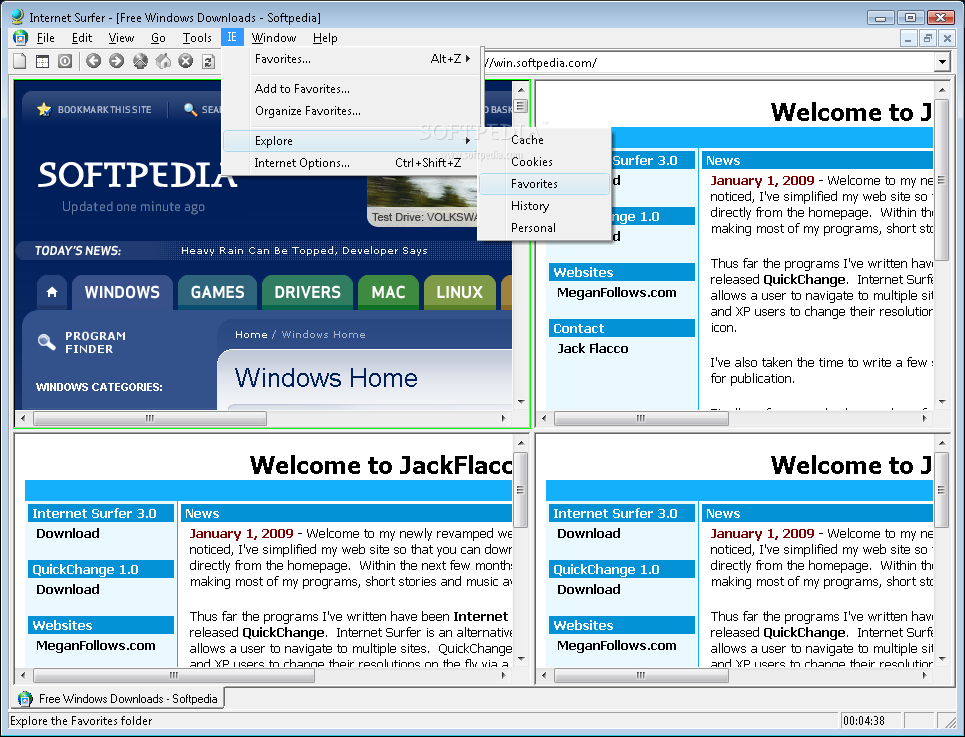This screenshot has height=737, width=965.
Task: Minimize the inner document window
Action: click(x=908, y=38)
